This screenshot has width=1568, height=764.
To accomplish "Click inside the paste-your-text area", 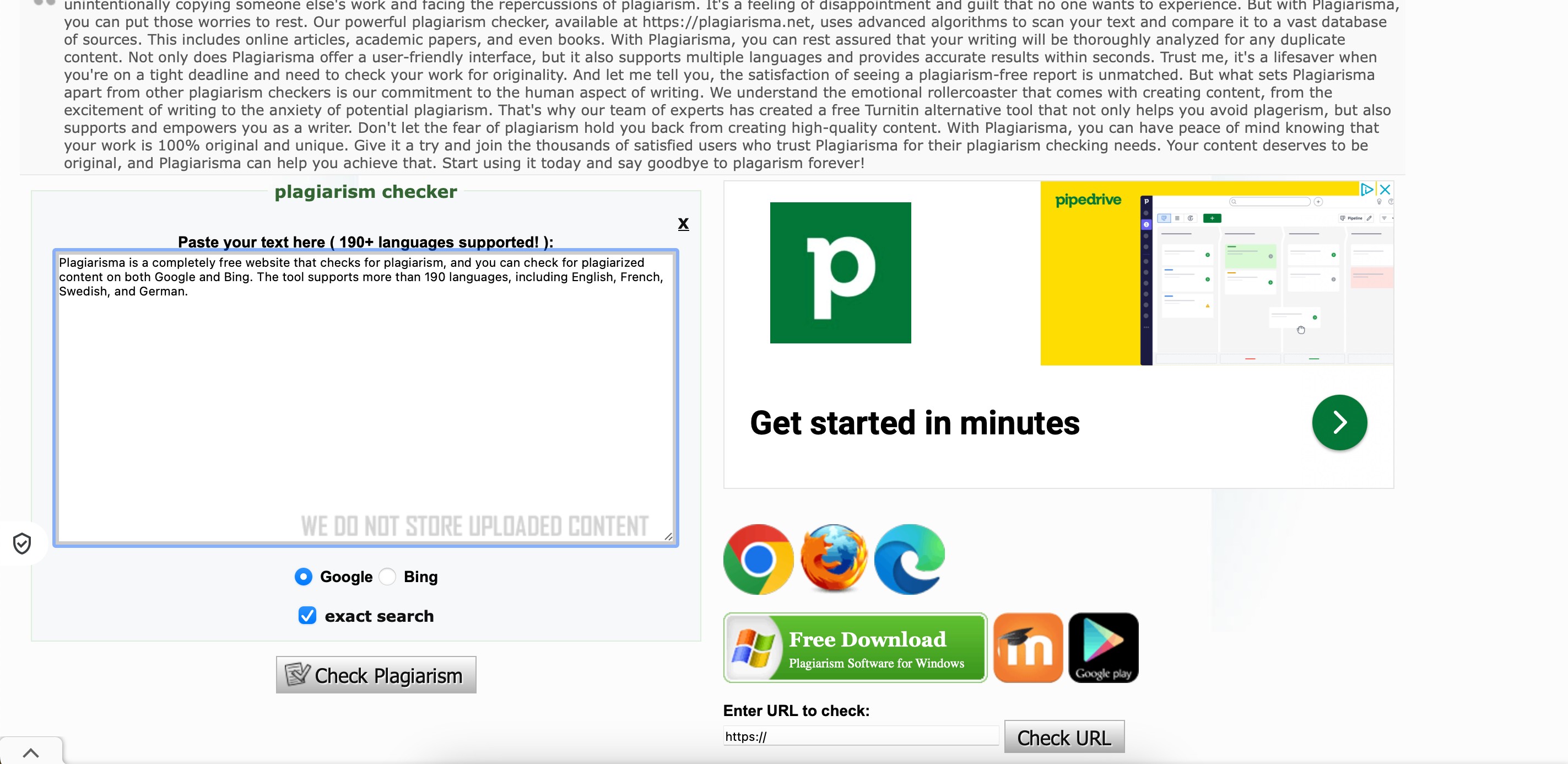I will coord(365,397).
